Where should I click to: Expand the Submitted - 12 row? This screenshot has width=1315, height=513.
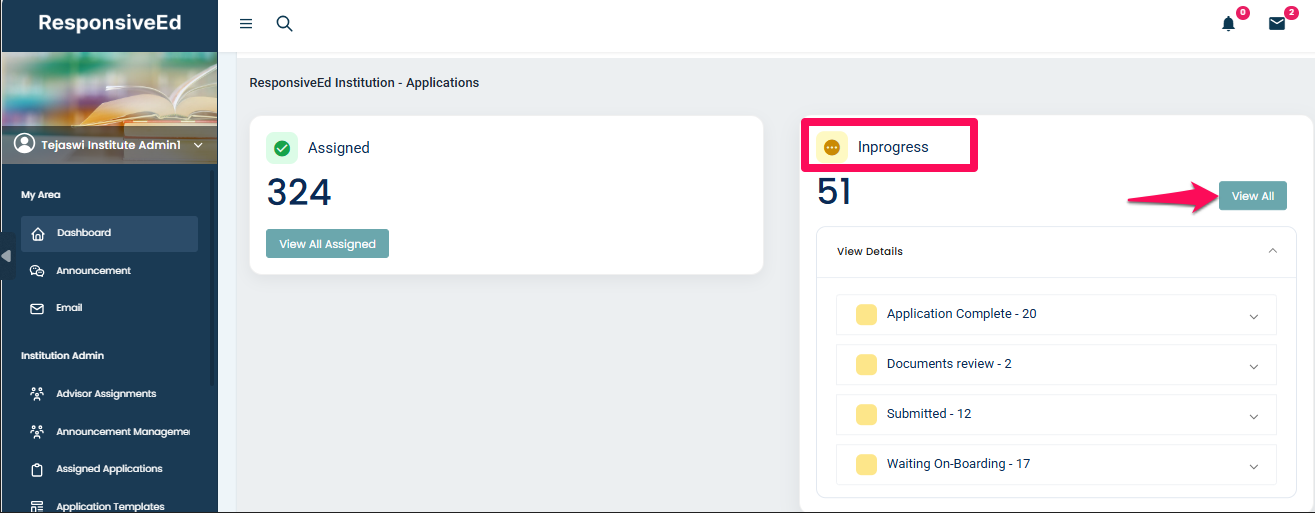point(1253,416)
